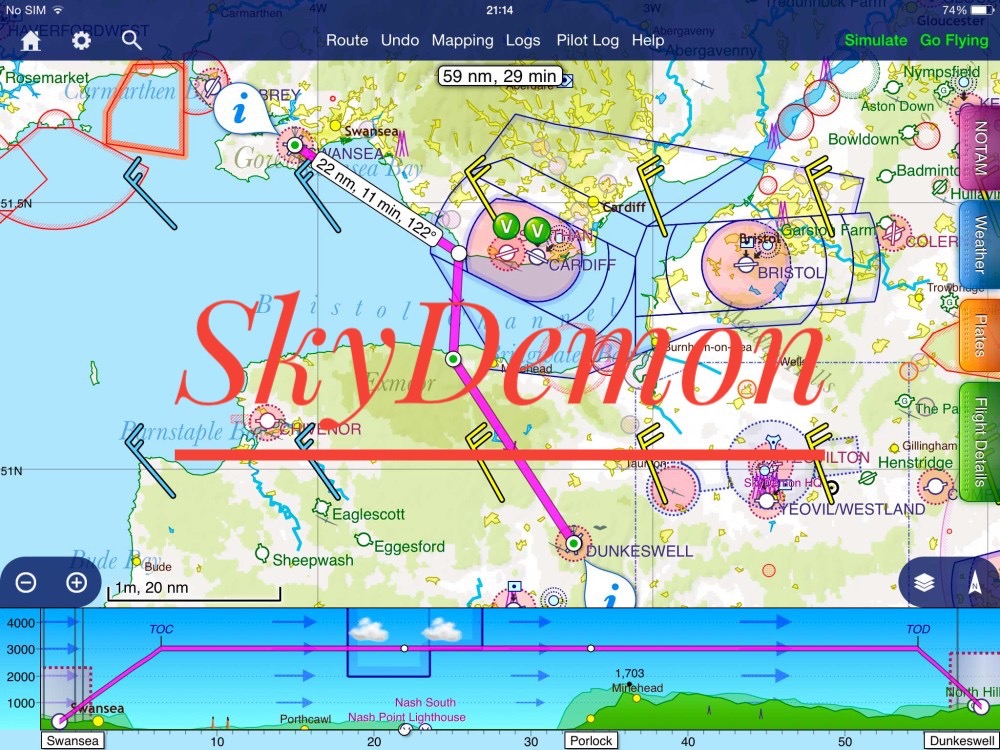Select the white turning-point waypoint near Cardiff
Viewport: 1000px width, 750px height.
(459, 253)
